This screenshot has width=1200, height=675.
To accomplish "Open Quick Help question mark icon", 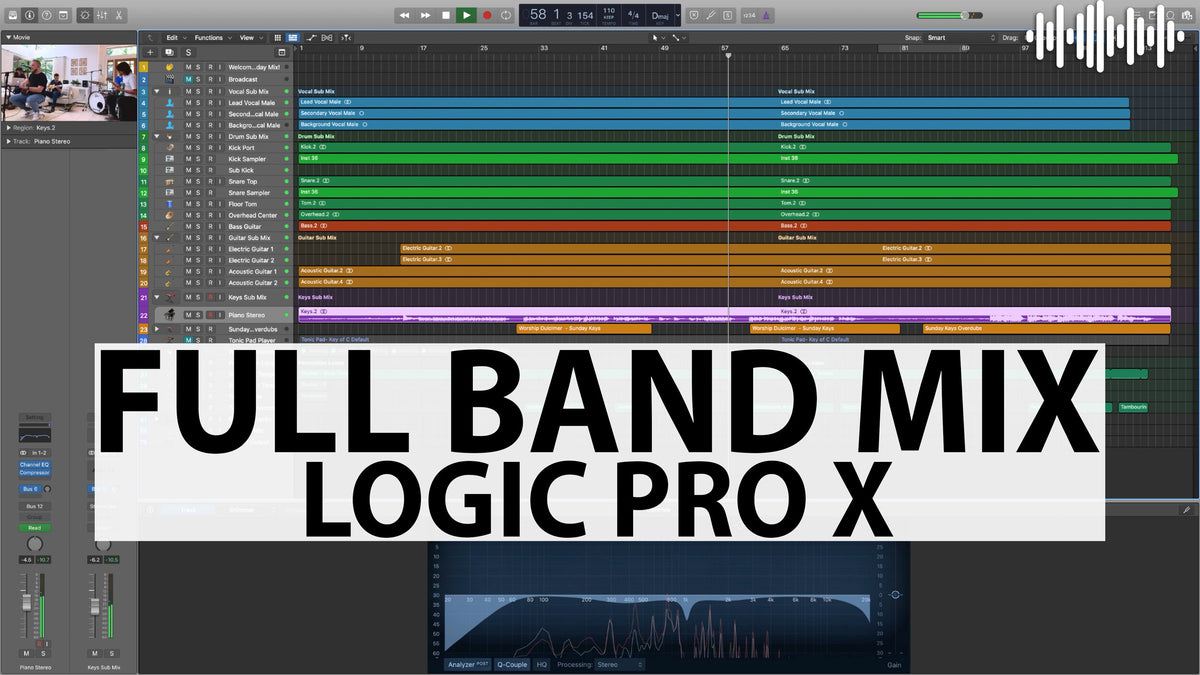I will 46,15.
